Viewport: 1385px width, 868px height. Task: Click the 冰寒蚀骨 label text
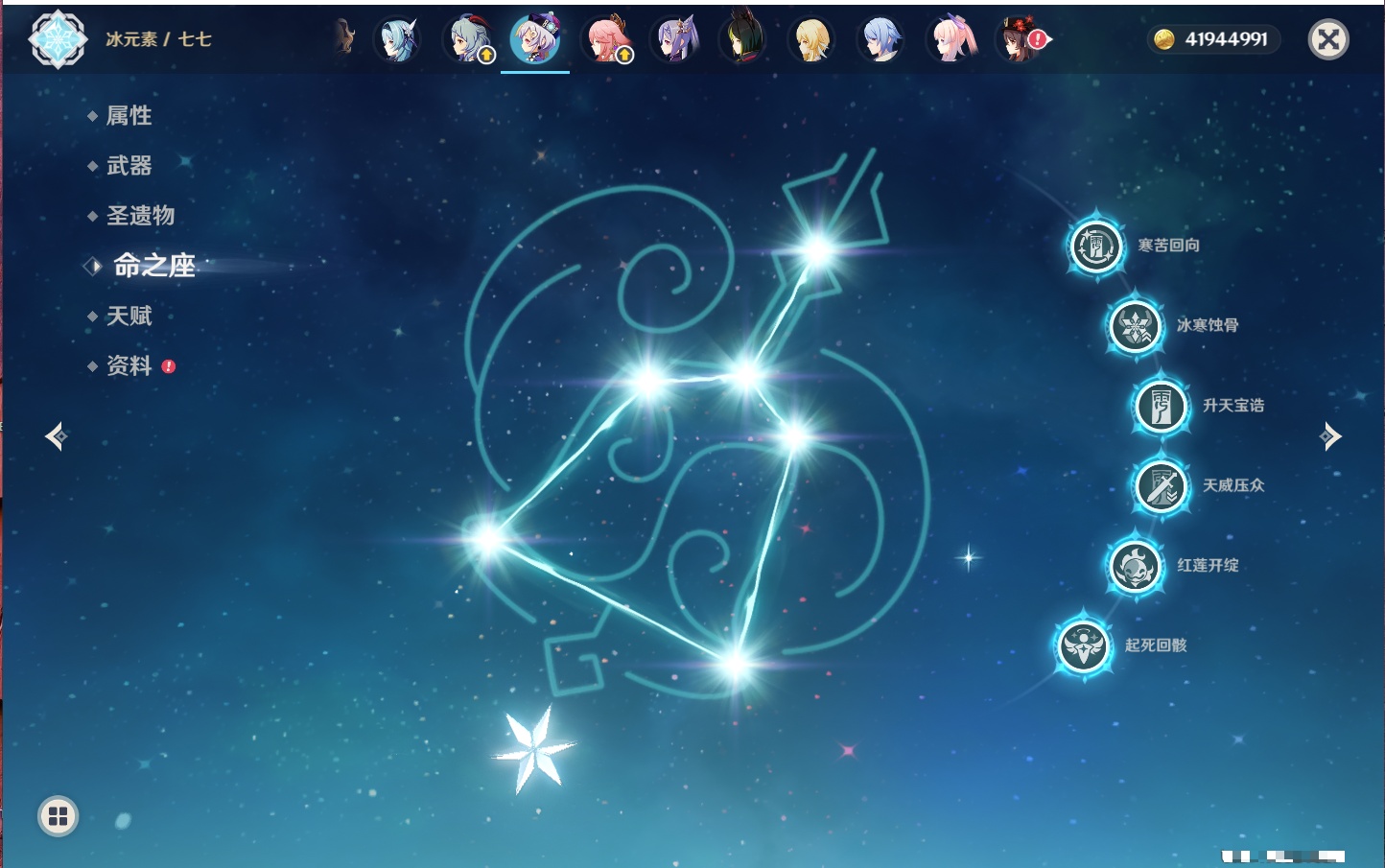point(1208,325)
